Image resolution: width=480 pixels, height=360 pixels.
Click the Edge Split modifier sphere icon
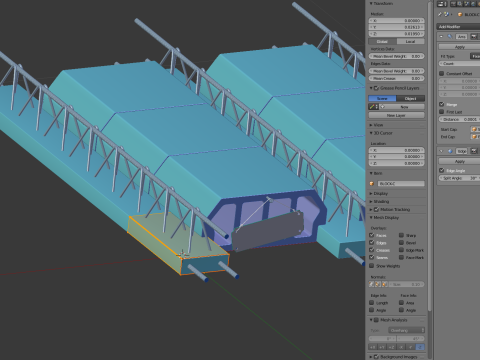450,151
